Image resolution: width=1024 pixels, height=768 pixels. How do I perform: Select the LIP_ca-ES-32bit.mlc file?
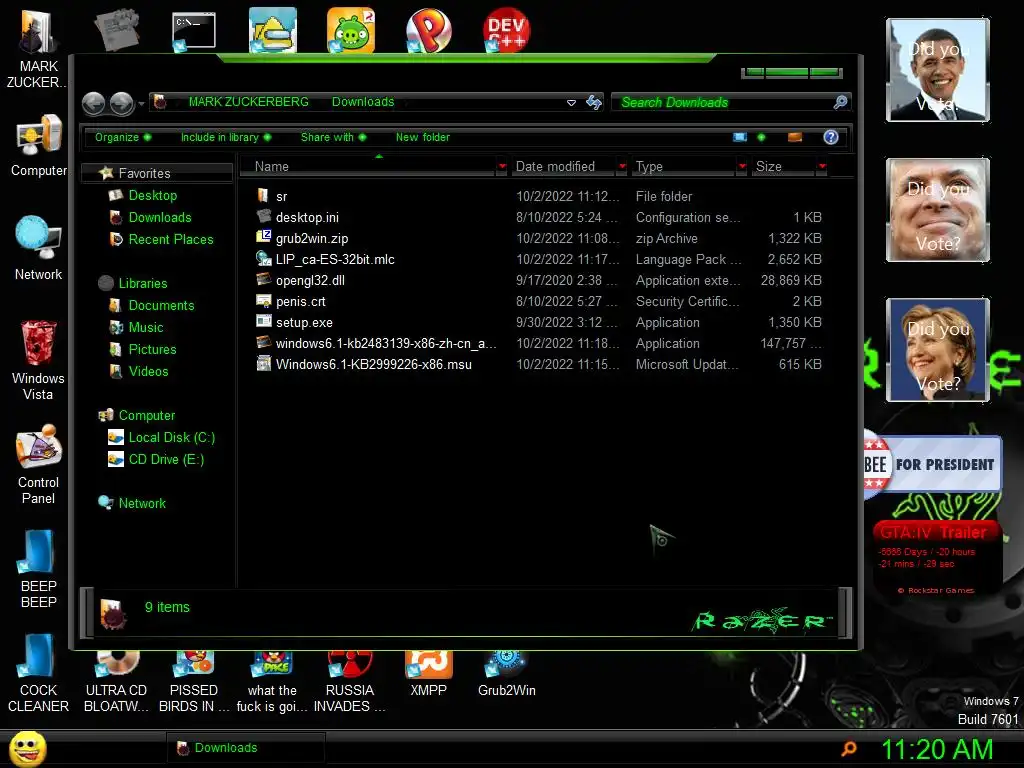(x=334, y=259)
